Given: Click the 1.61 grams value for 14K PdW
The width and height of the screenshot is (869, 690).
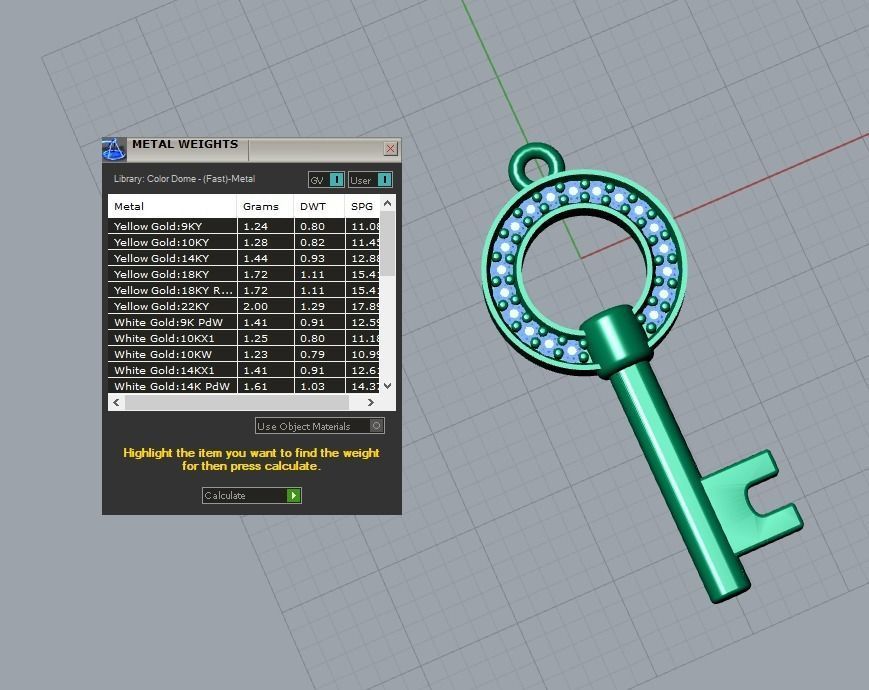Looking at the screenshot, I should (x=255, y=386).
